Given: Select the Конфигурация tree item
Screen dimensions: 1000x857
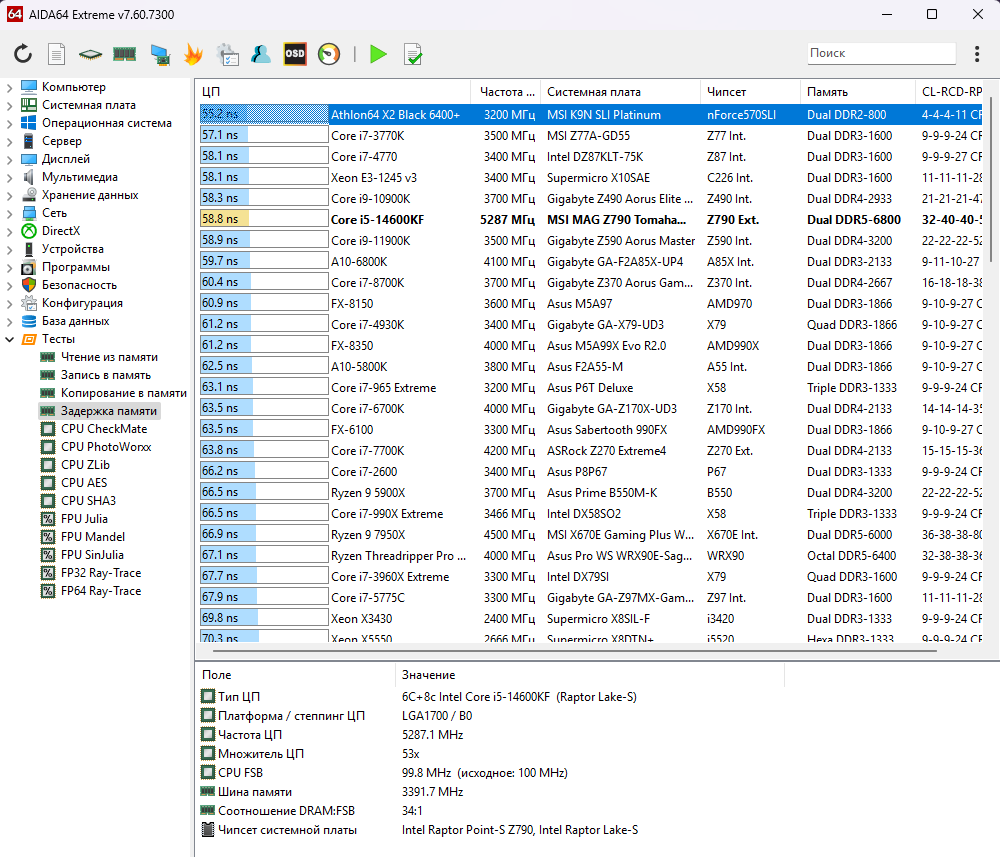Looking at the screenshot, I should click(x=82, y=303).
